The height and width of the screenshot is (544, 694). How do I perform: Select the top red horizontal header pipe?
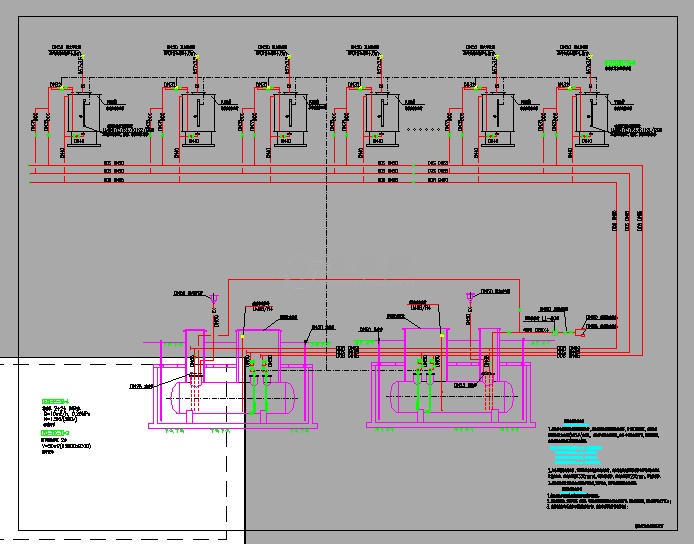pos(300,165)
